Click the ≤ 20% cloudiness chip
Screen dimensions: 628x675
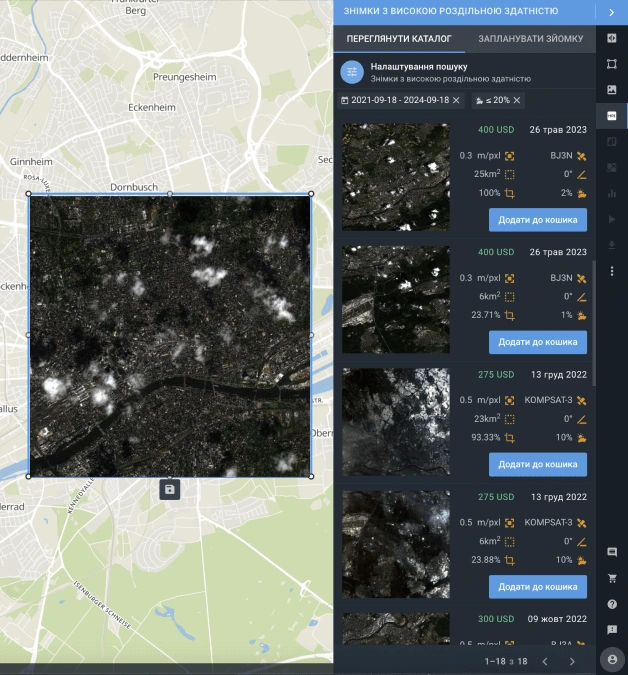(x=497, y=100)
